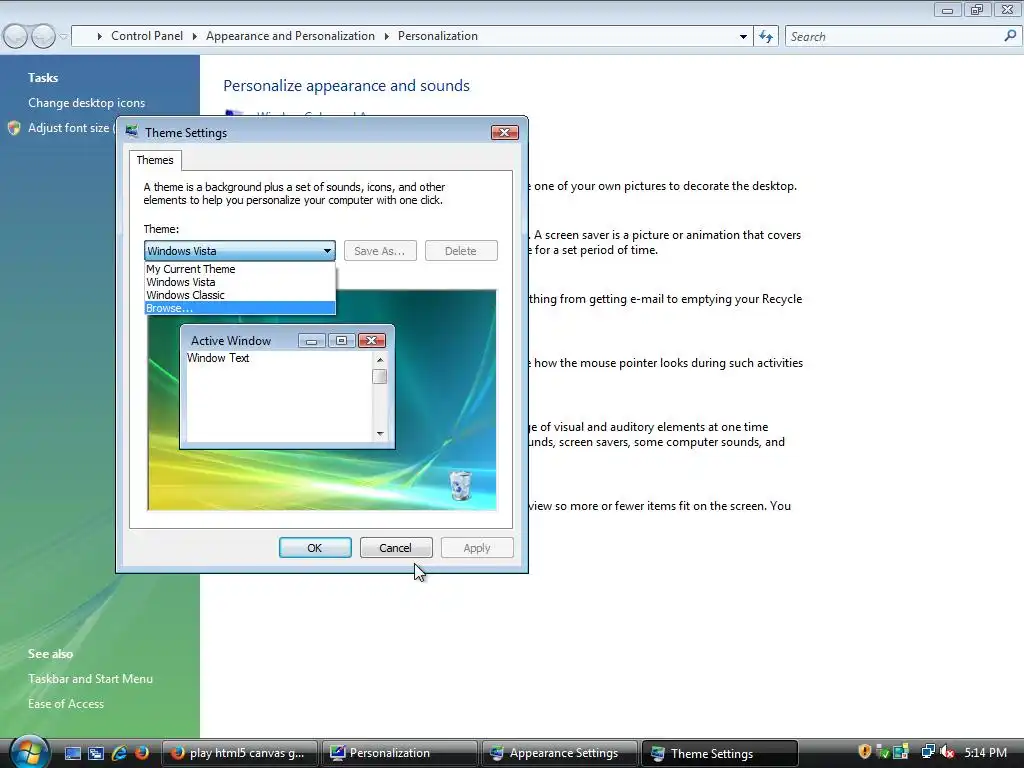1024x768 pixels.
Task: Expand arrow before Control Panel breadcrumb
Action: pos(99,37)
